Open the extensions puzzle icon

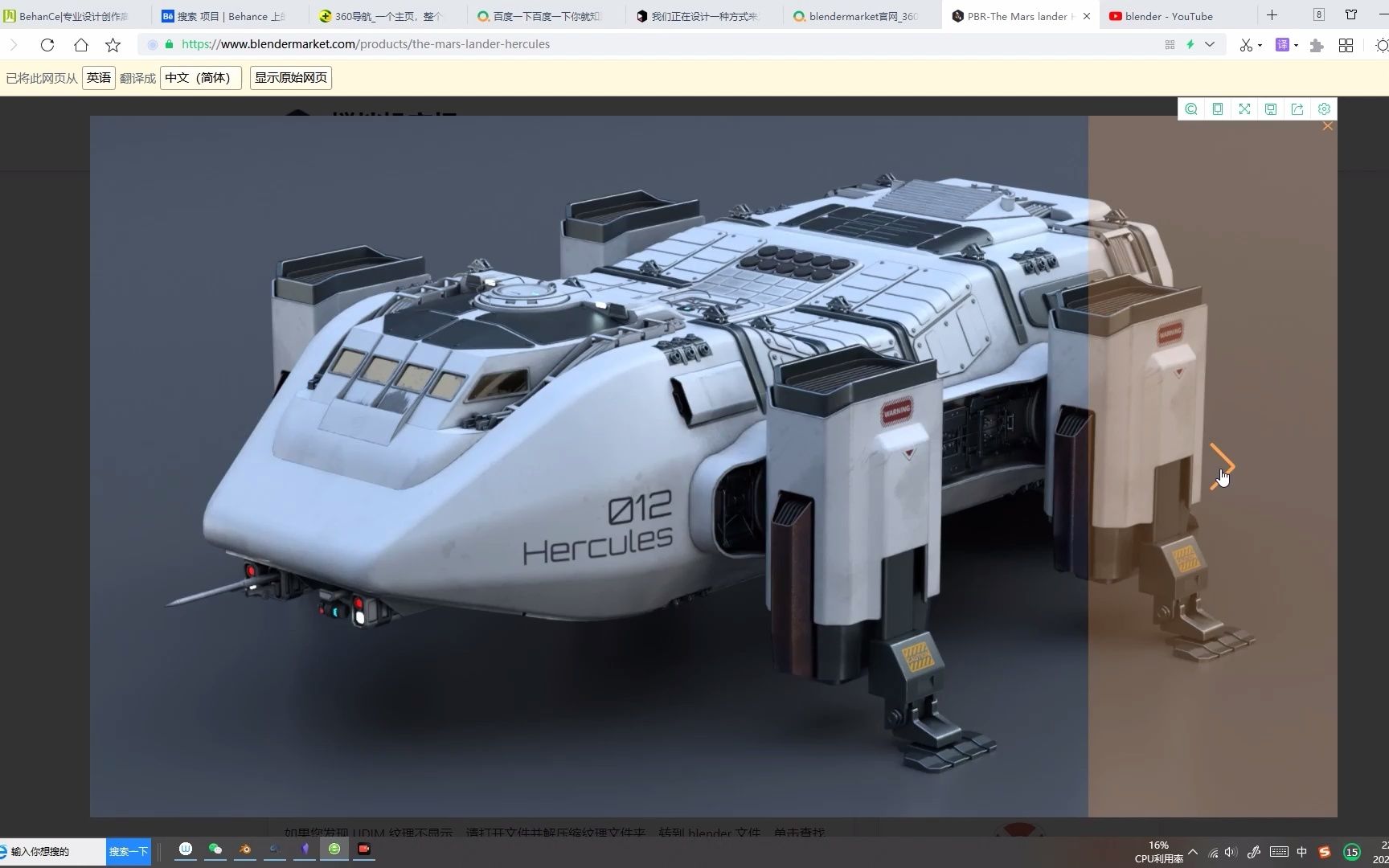tap(1317, 46)
